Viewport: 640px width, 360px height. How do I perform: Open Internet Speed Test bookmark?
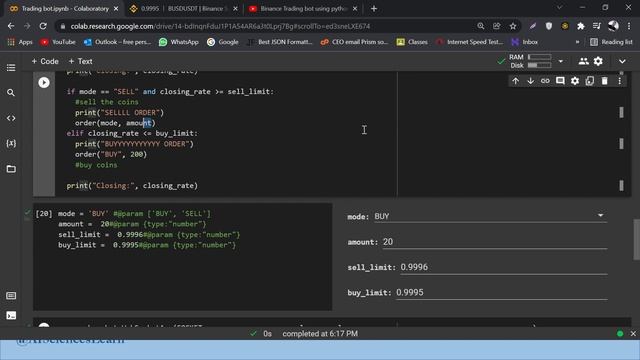coord(469,42)
